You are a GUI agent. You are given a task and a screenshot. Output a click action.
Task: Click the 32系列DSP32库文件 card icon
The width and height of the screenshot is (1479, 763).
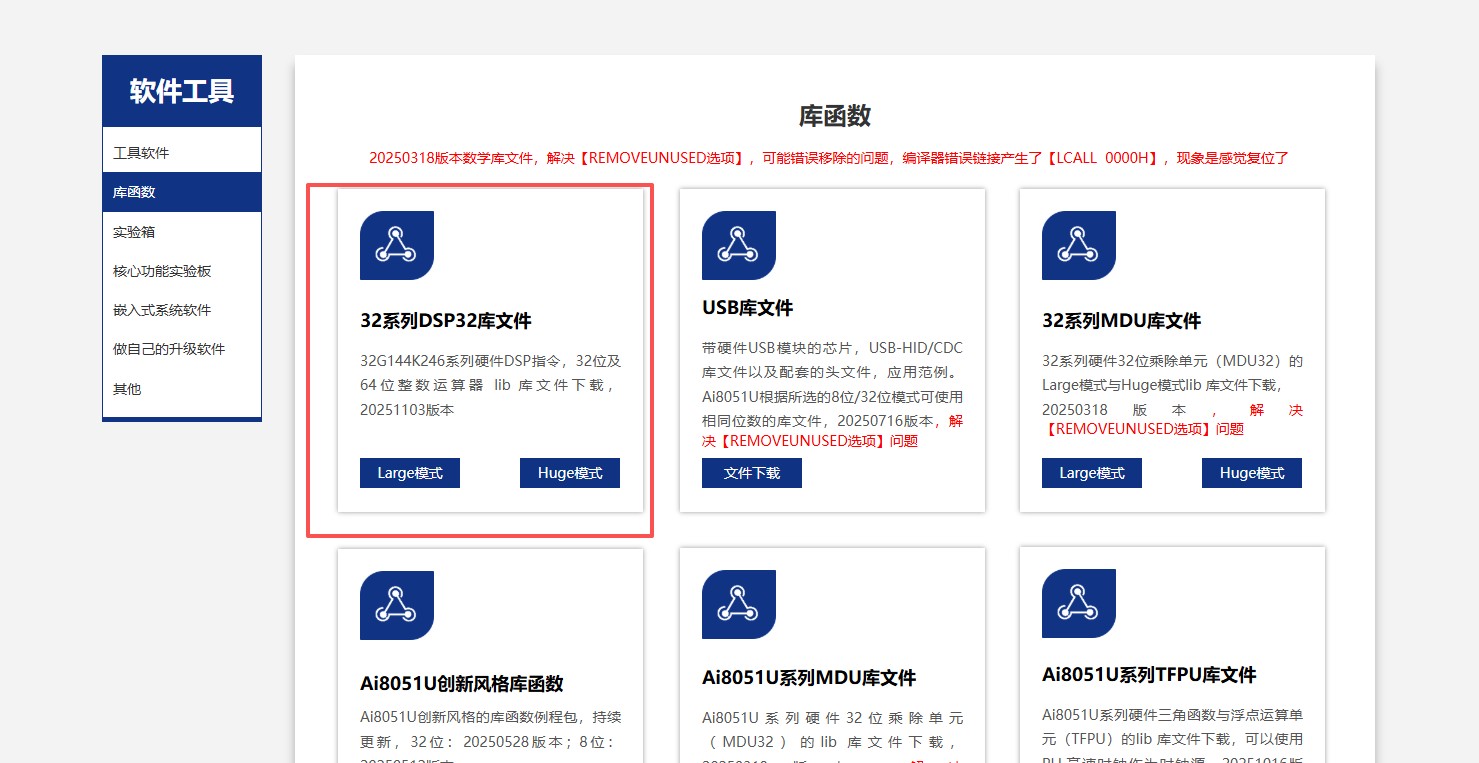point(396,245)
